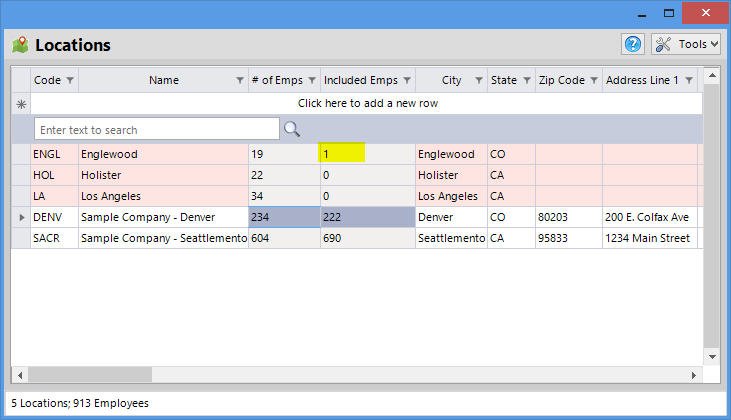Screen dimensions: 731x420
Task: Click the Locations map pin icon
Action: click(x=20, y=45)
